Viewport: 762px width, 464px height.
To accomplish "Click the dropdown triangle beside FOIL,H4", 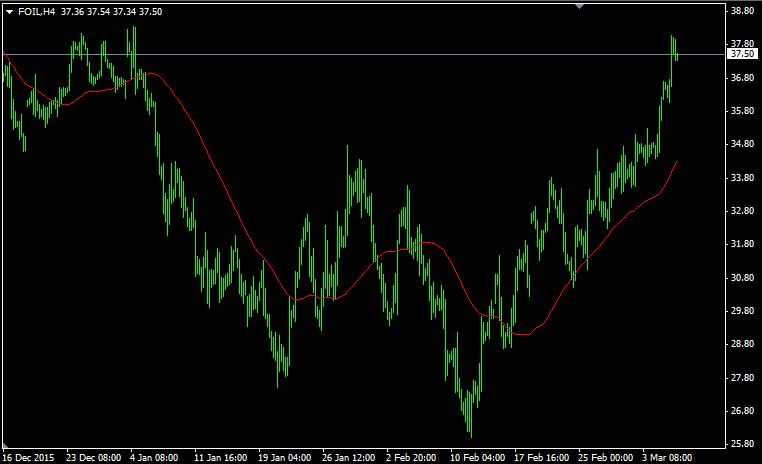I will 9,12.
